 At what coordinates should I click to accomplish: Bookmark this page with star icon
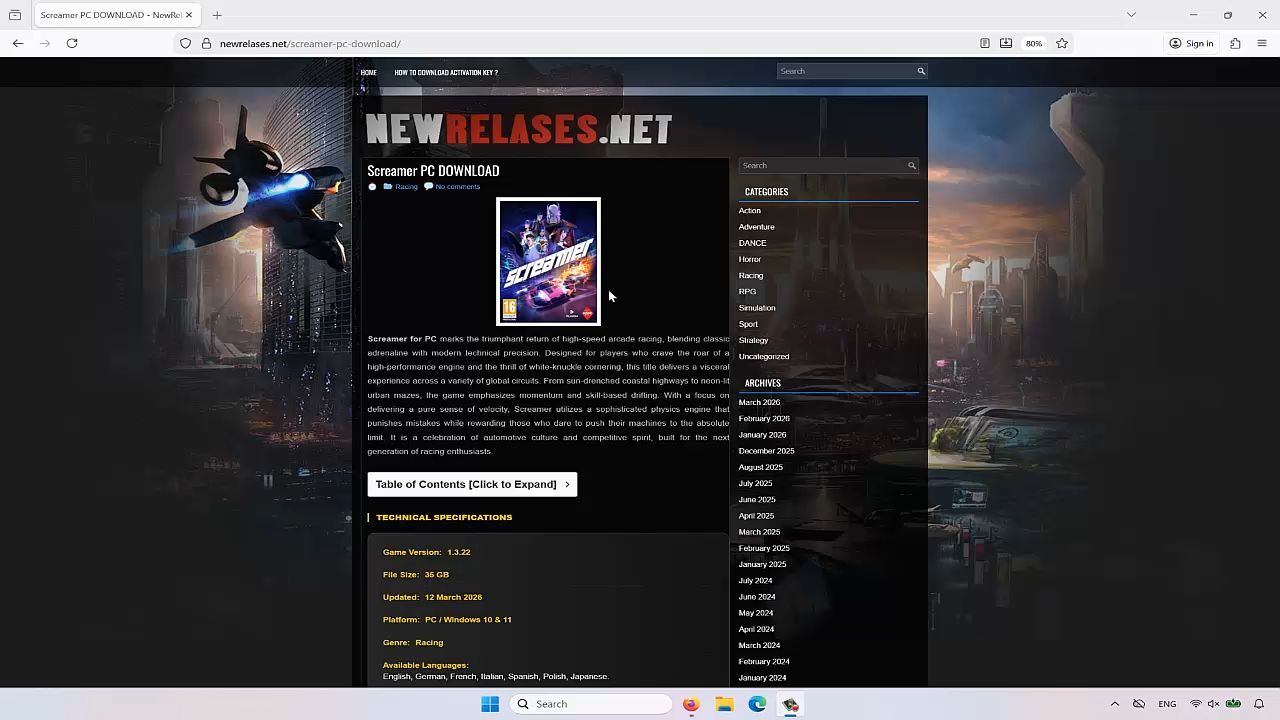tap(1062, 43)
